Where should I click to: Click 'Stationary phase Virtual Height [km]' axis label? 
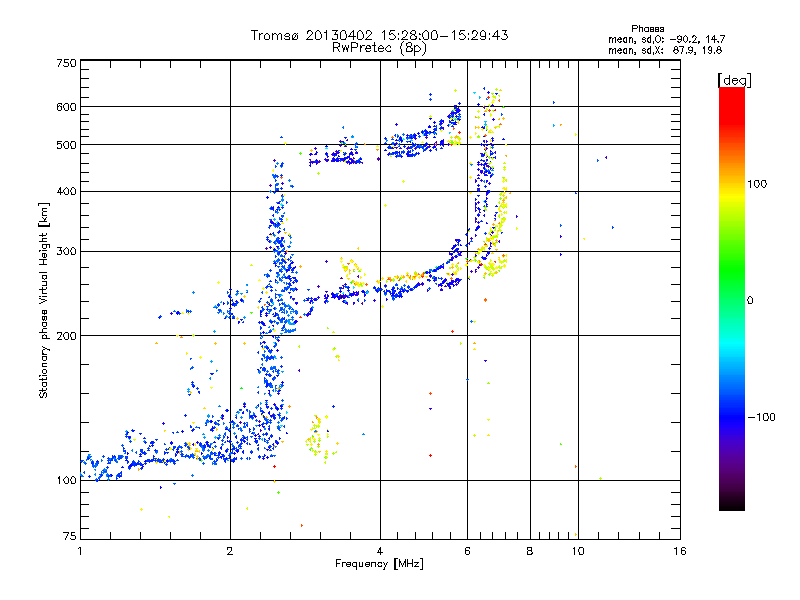tap(43, 301)
